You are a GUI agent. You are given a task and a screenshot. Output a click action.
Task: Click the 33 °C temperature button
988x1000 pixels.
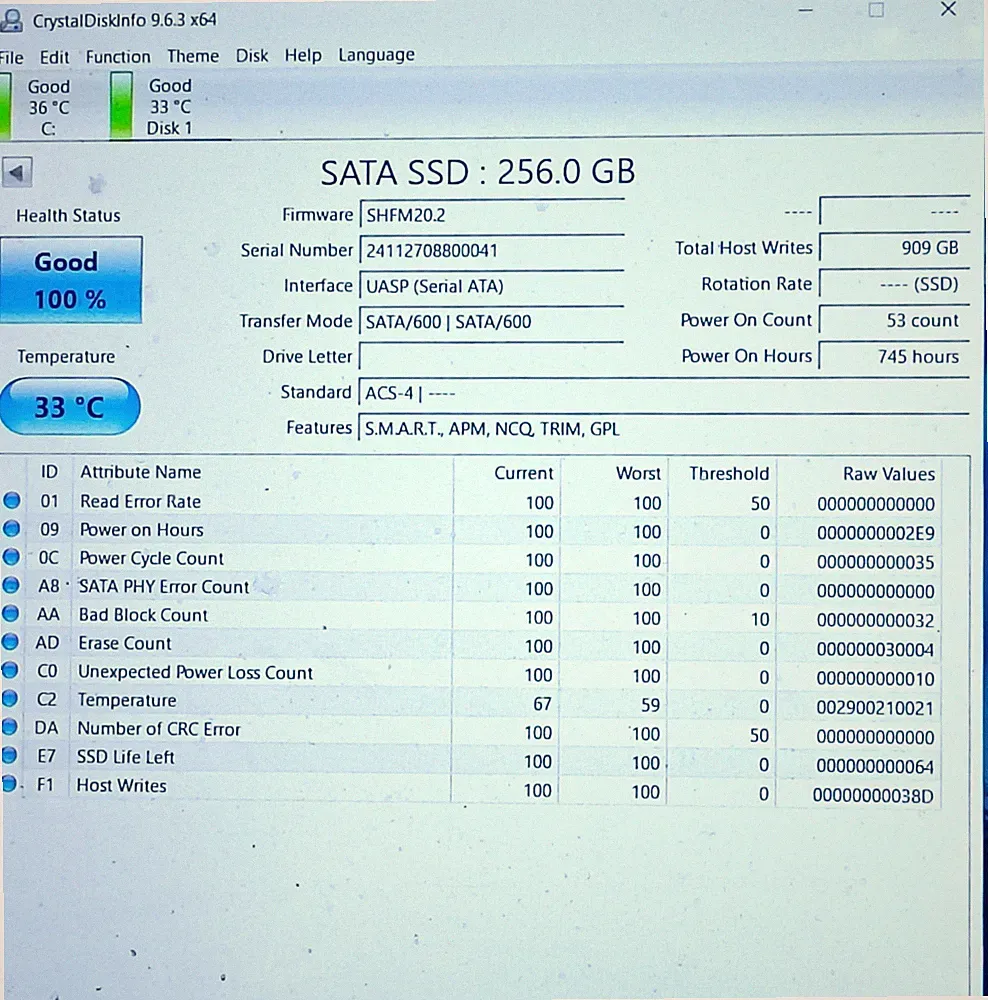pyautogui.click(x=70, y=406)
